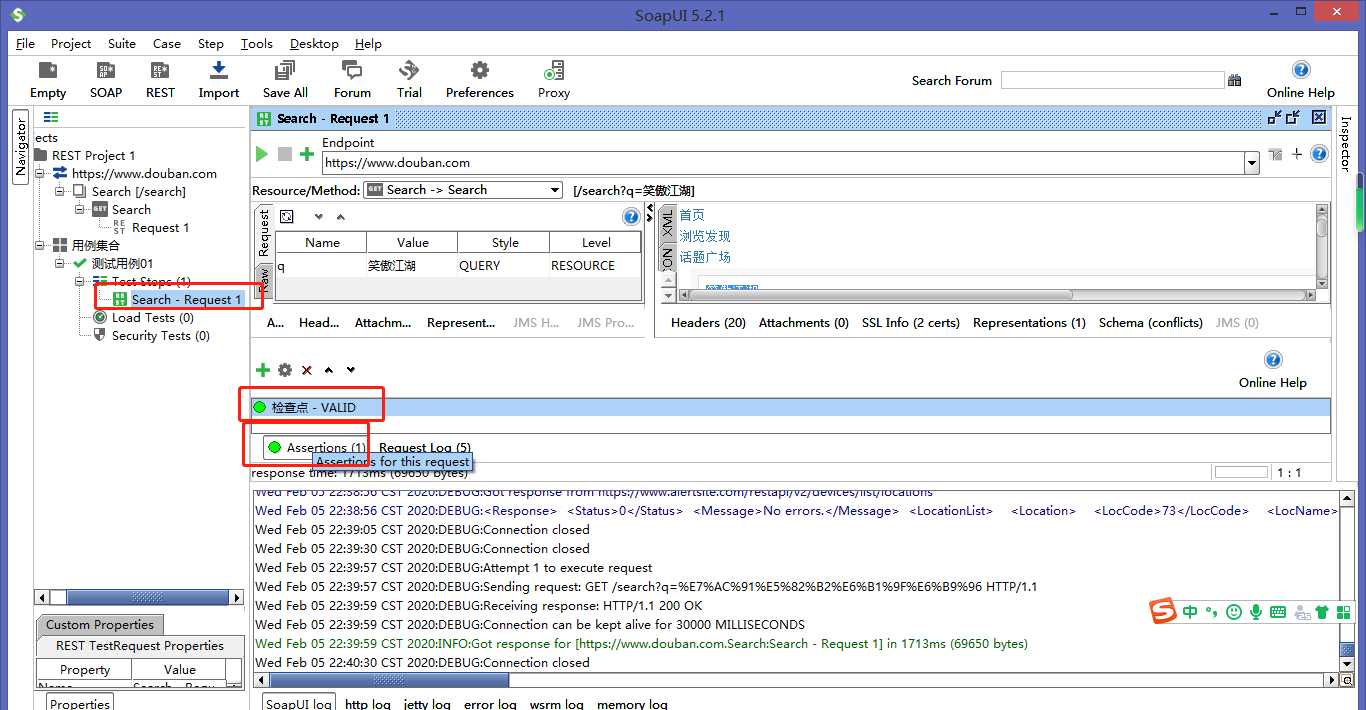The image size is (1366, 710).
Task: Open the Suite menu
Action: [x=122, y=43]
